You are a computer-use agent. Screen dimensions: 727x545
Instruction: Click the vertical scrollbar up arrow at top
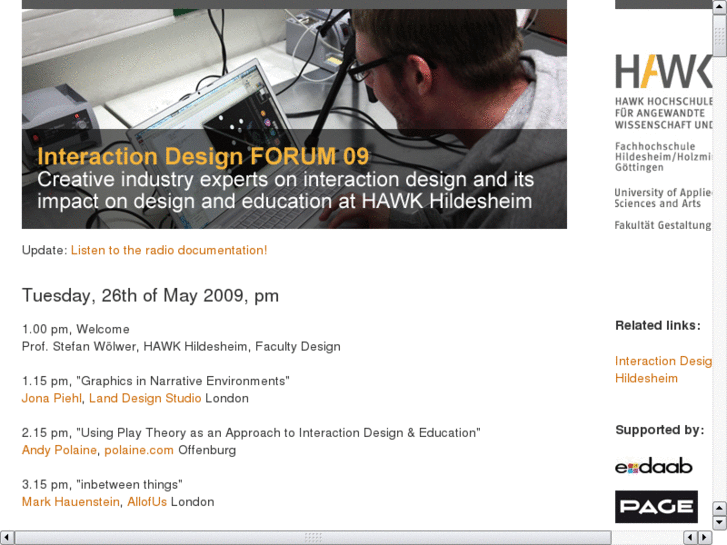click(x=719, y=6)
